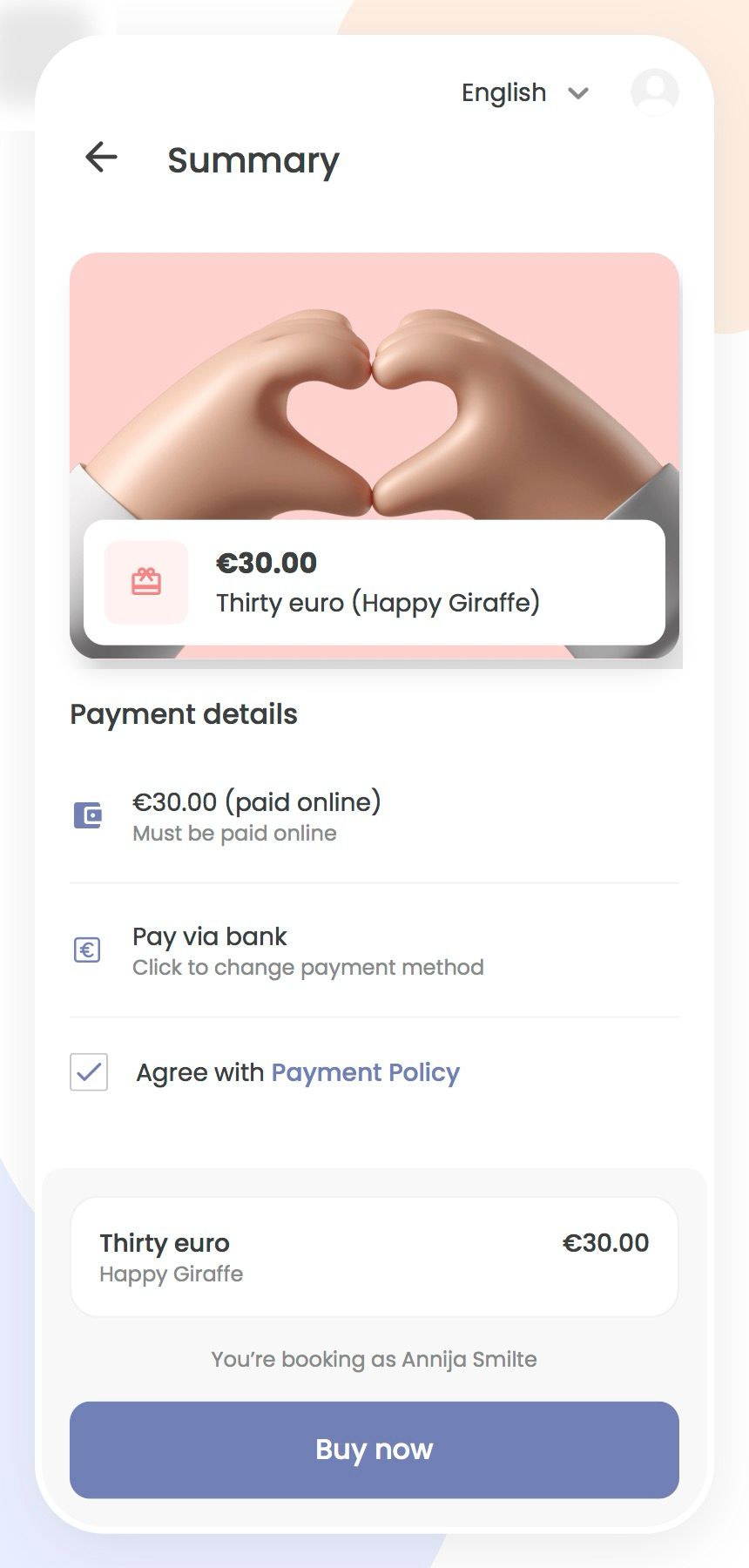
Task: Click the language dropdown chevron arrow
Action: 578,93
